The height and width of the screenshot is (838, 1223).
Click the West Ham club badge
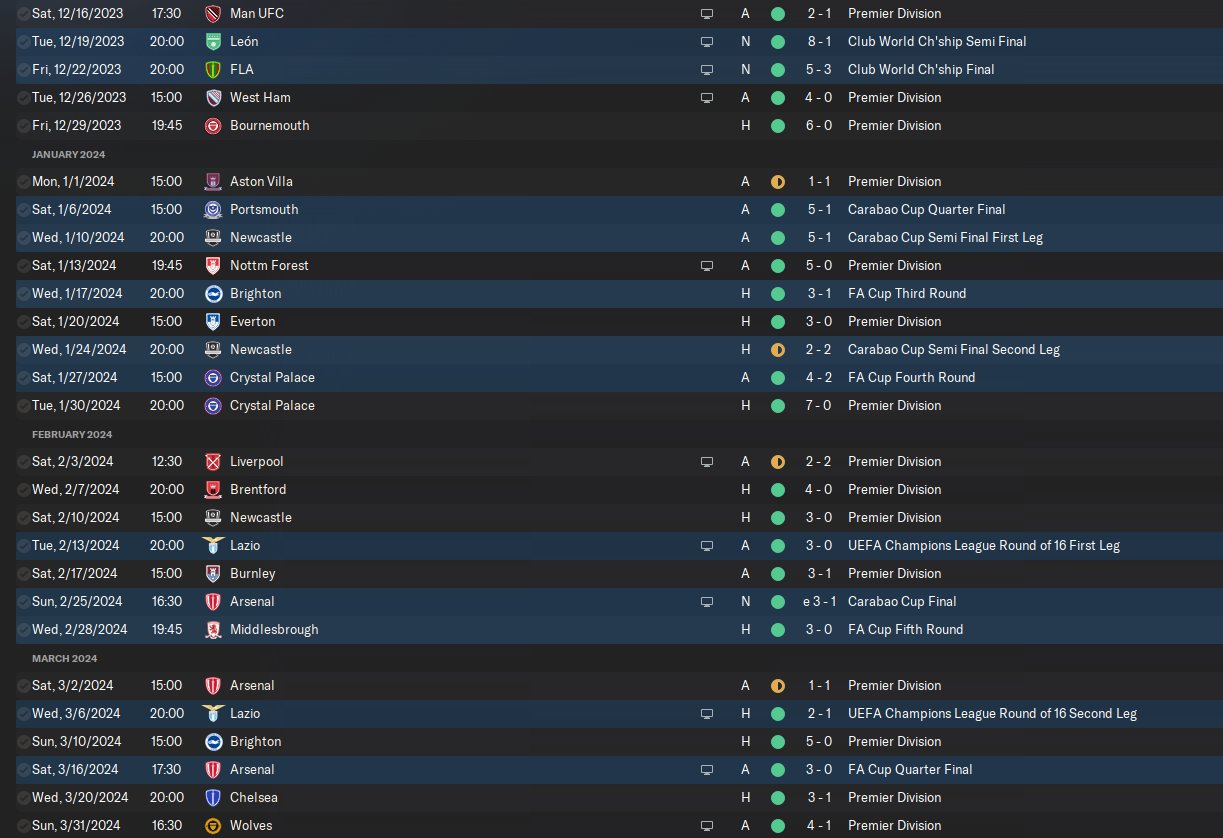click(x=212, y=97)
